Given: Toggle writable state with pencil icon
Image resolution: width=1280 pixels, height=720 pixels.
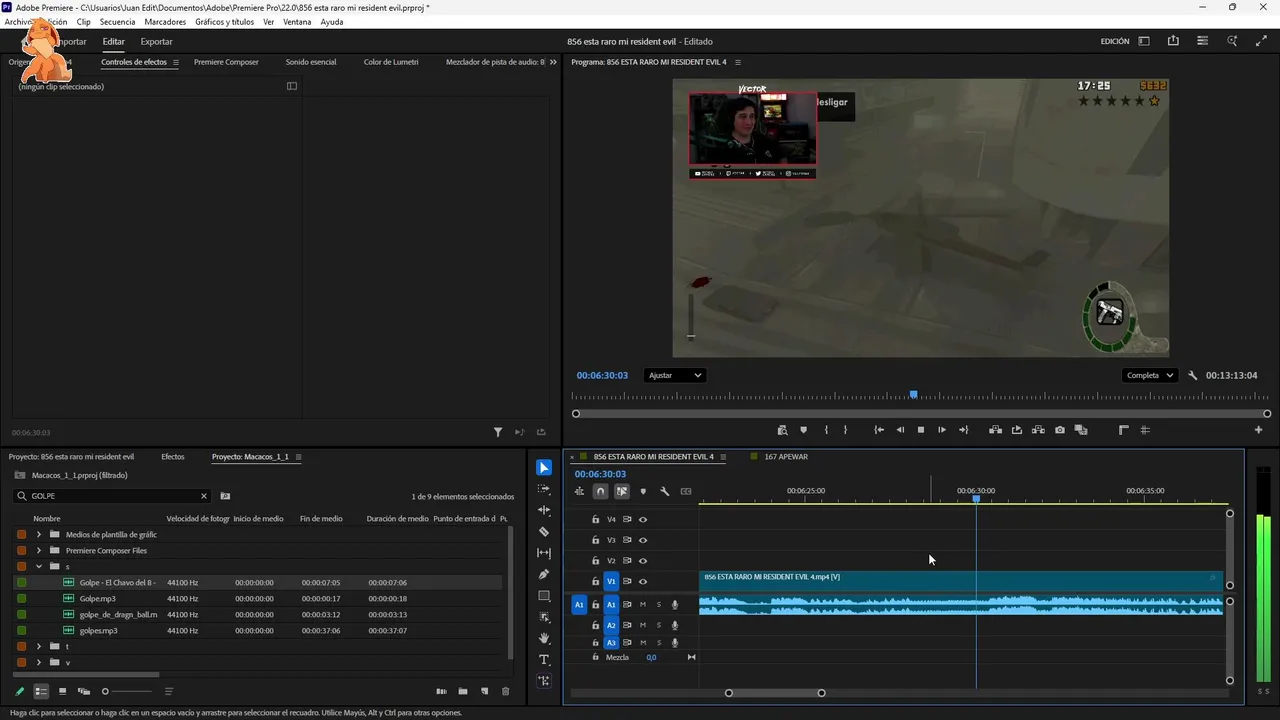Looking at the screenshot, I should [20, 691].
